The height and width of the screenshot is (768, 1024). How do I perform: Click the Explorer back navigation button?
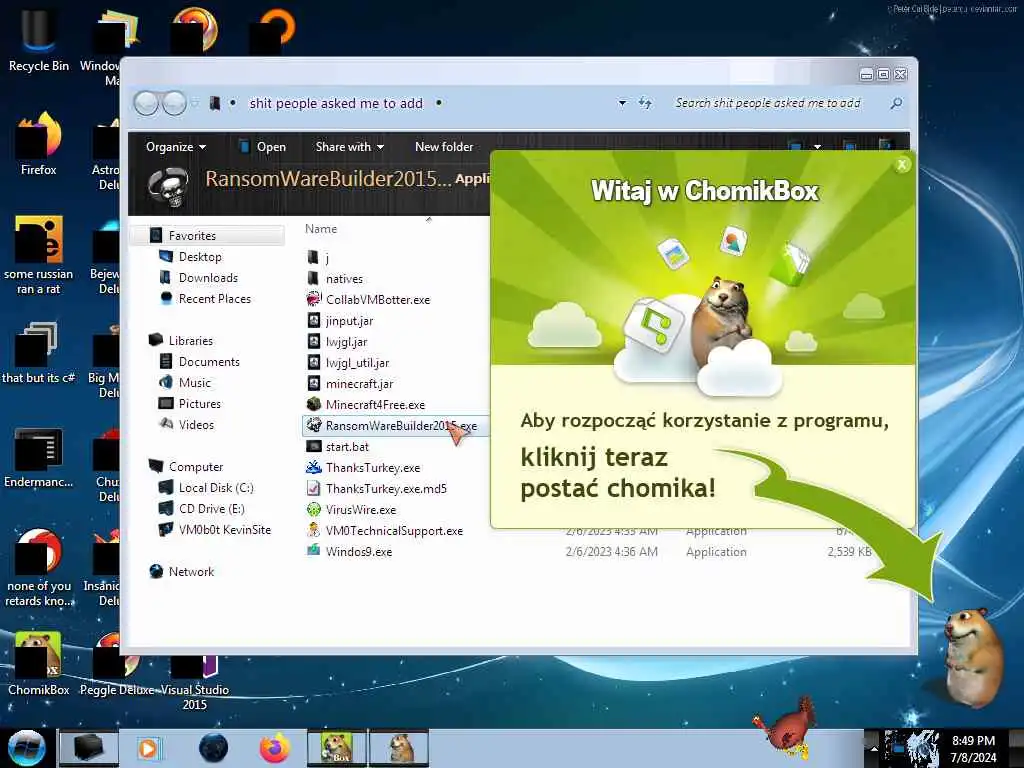click(146, 103)
